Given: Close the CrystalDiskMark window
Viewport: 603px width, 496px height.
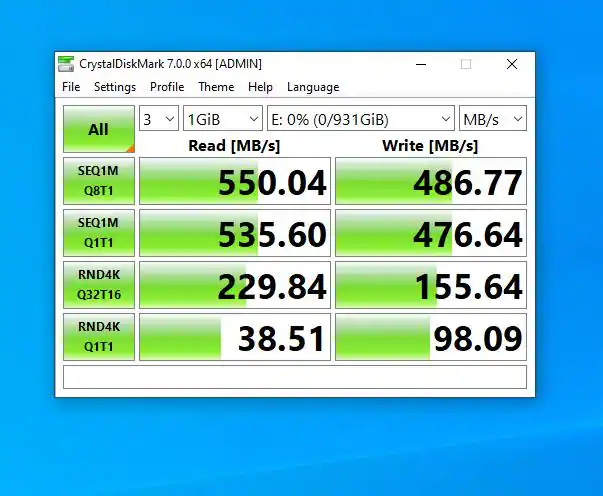Looking at the screenshot, I should [512, 64].
